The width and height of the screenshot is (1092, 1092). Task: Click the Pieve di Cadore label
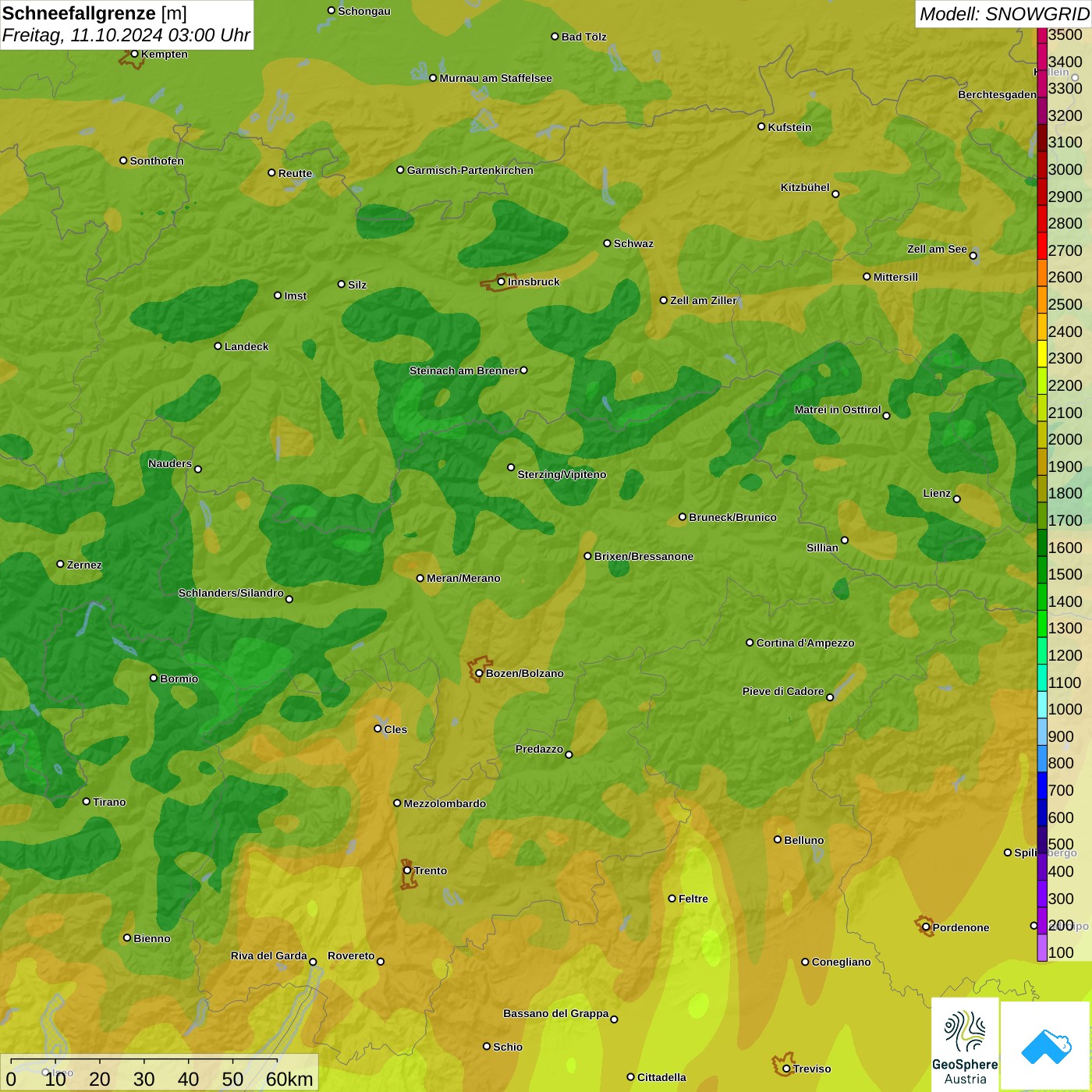(783, 691)
